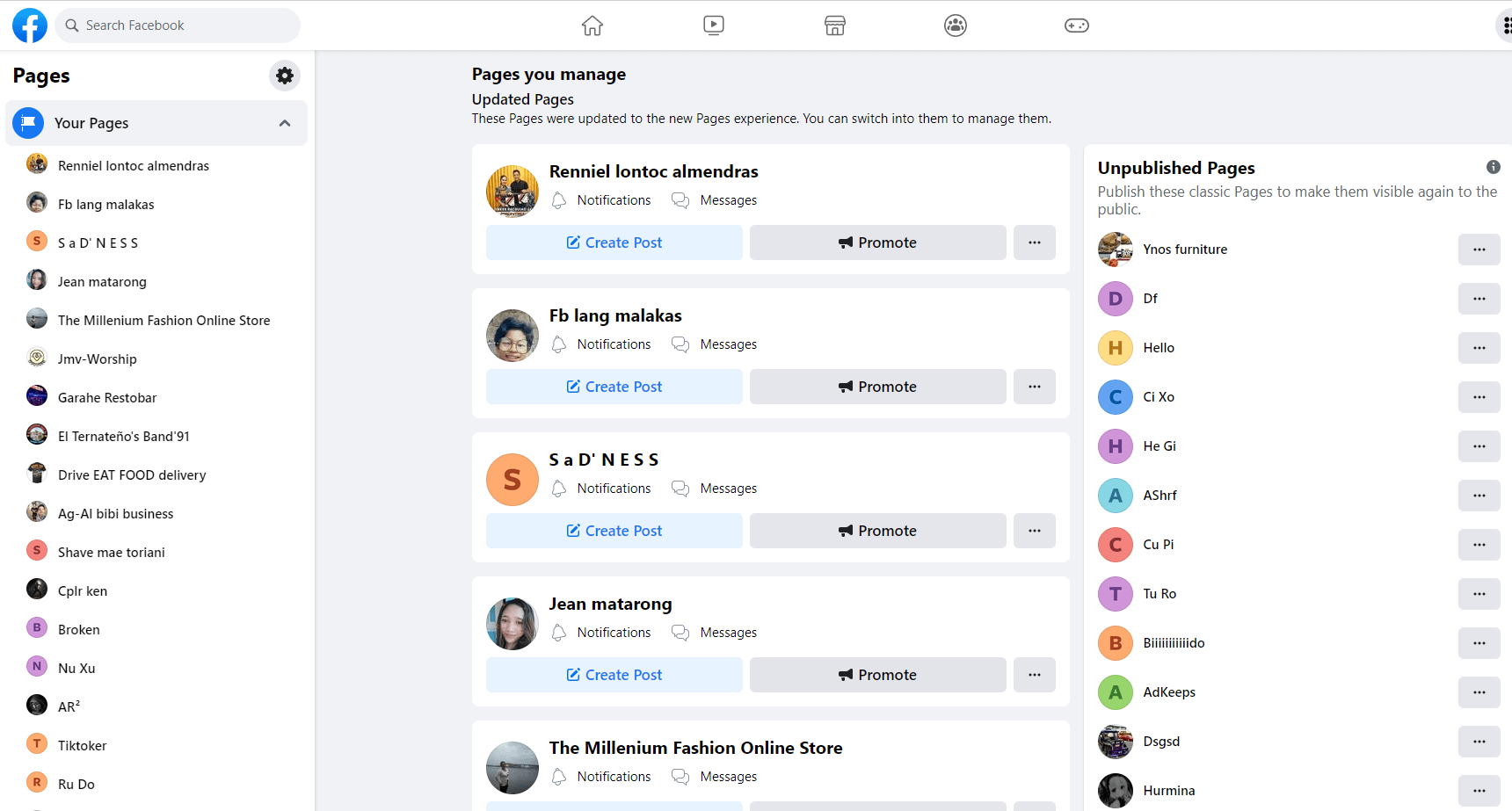This screenshot has width=1512, height=811.
Task: Open more options for S a D' N E S S
Action: click(x=1035, y=531)
